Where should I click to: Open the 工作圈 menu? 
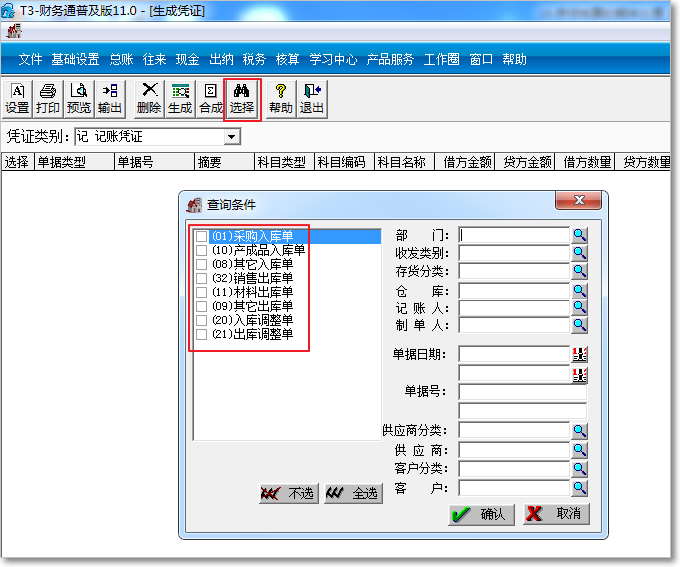(x=441, y=59)
